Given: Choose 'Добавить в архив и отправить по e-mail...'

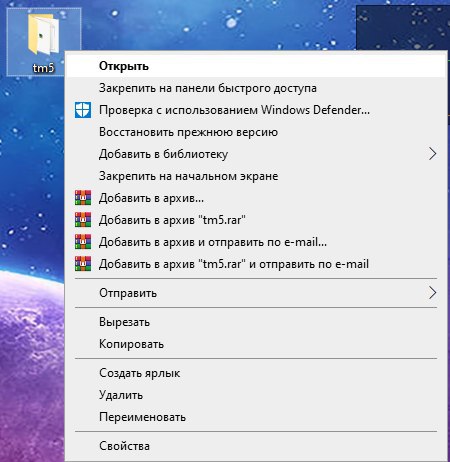Looking at the screenshot, I should tap(256, 242).
